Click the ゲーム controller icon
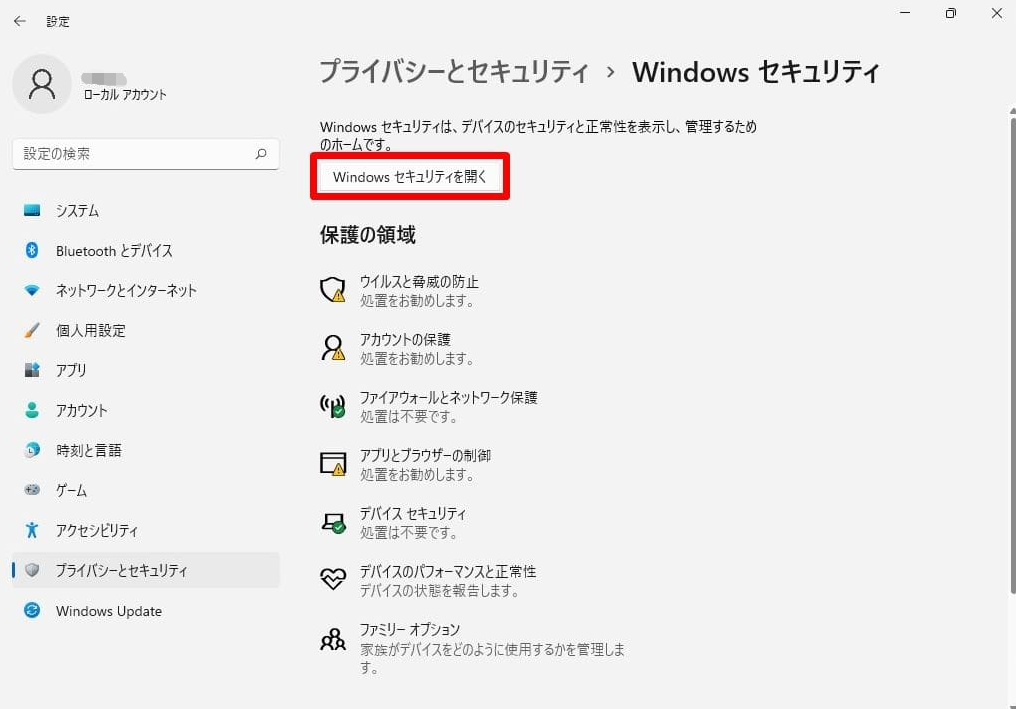This screenshot has height=709, width=1016. point(32,490)
